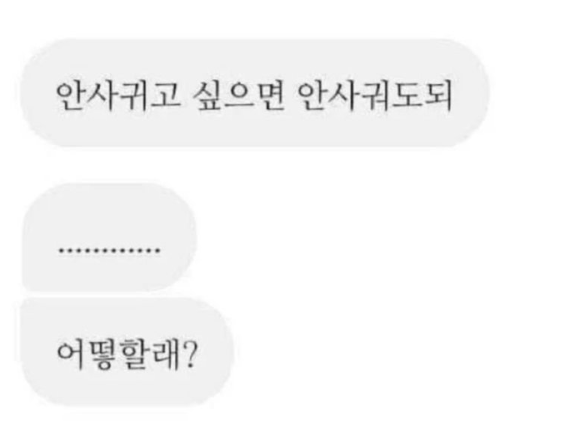The image size is (588, 431).
Task: Click the '래' character before the question mark
Action: click(x=168, y=355)
